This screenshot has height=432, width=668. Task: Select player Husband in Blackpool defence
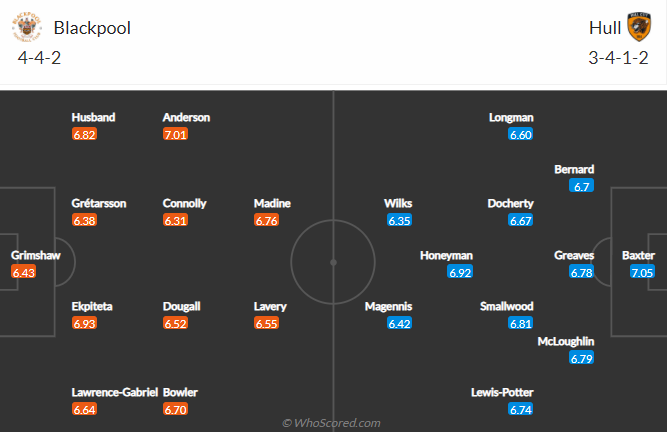point(93,117)
